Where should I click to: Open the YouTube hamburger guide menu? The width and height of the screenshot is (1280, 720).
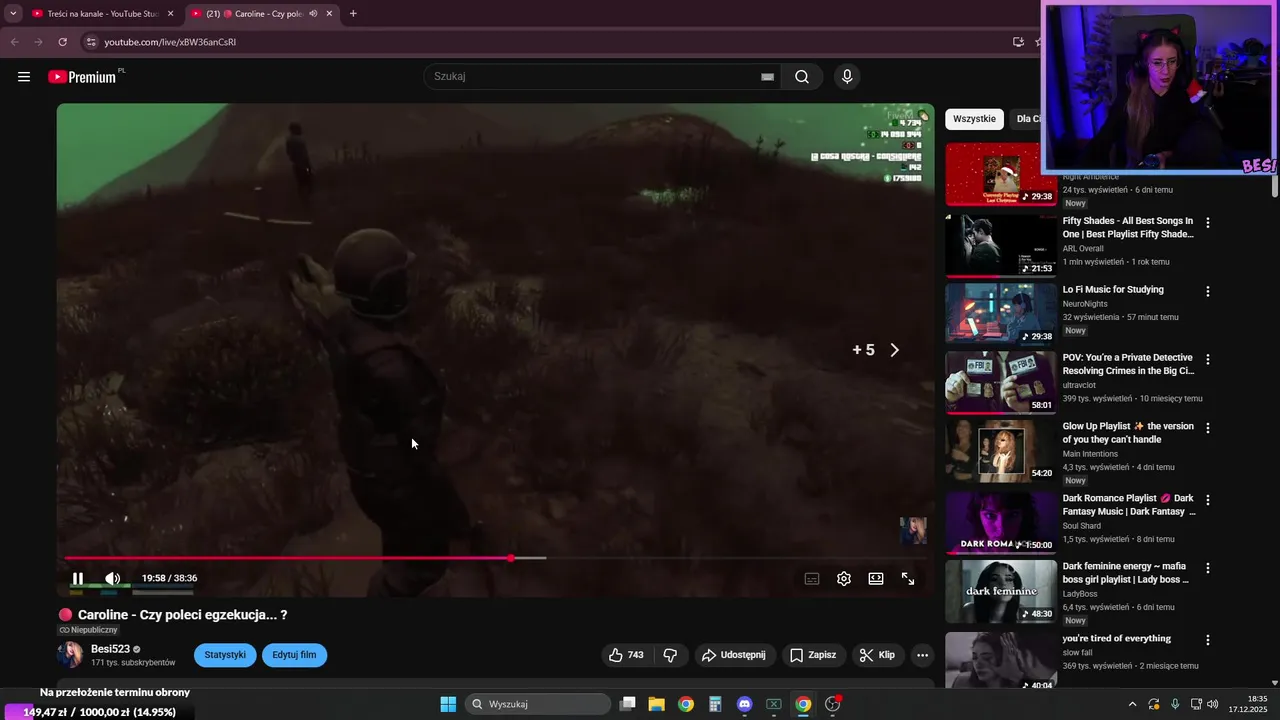point(24,77)
